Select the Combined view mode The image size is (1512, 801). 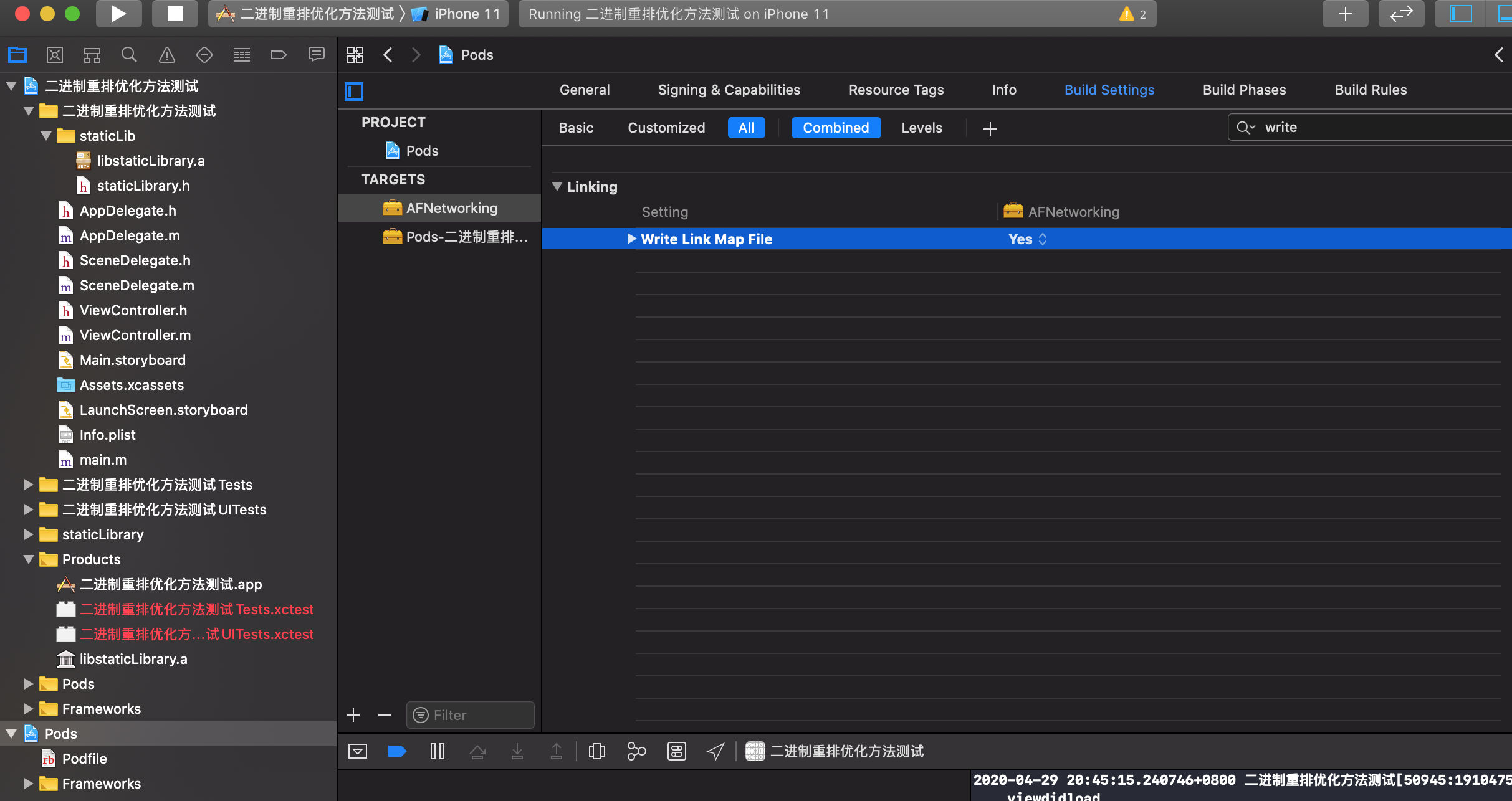click(836, 128)
